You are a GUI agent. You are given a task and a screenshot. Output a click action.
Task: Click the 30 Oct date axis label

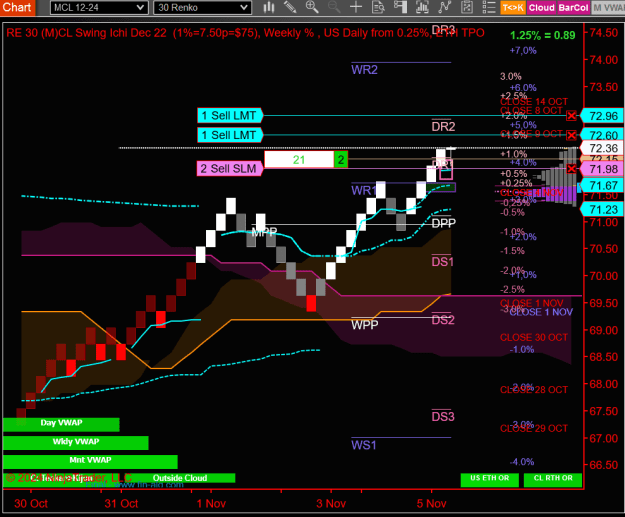click(31, 503)
